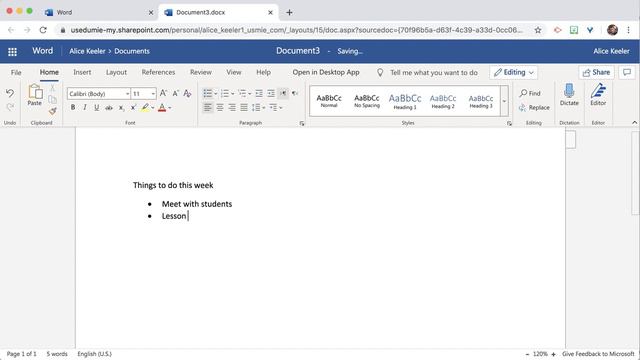
Task: Open the app launcher waffle icon
Action: 12,51
